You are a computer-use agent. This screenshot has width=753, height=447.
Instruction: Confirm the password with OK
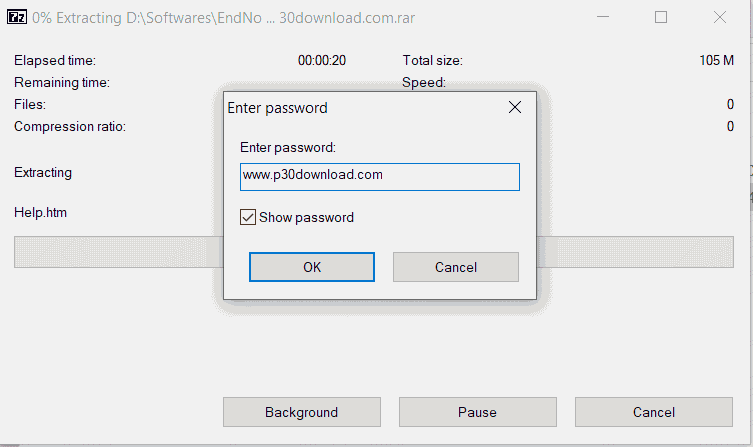click(312, 267)
